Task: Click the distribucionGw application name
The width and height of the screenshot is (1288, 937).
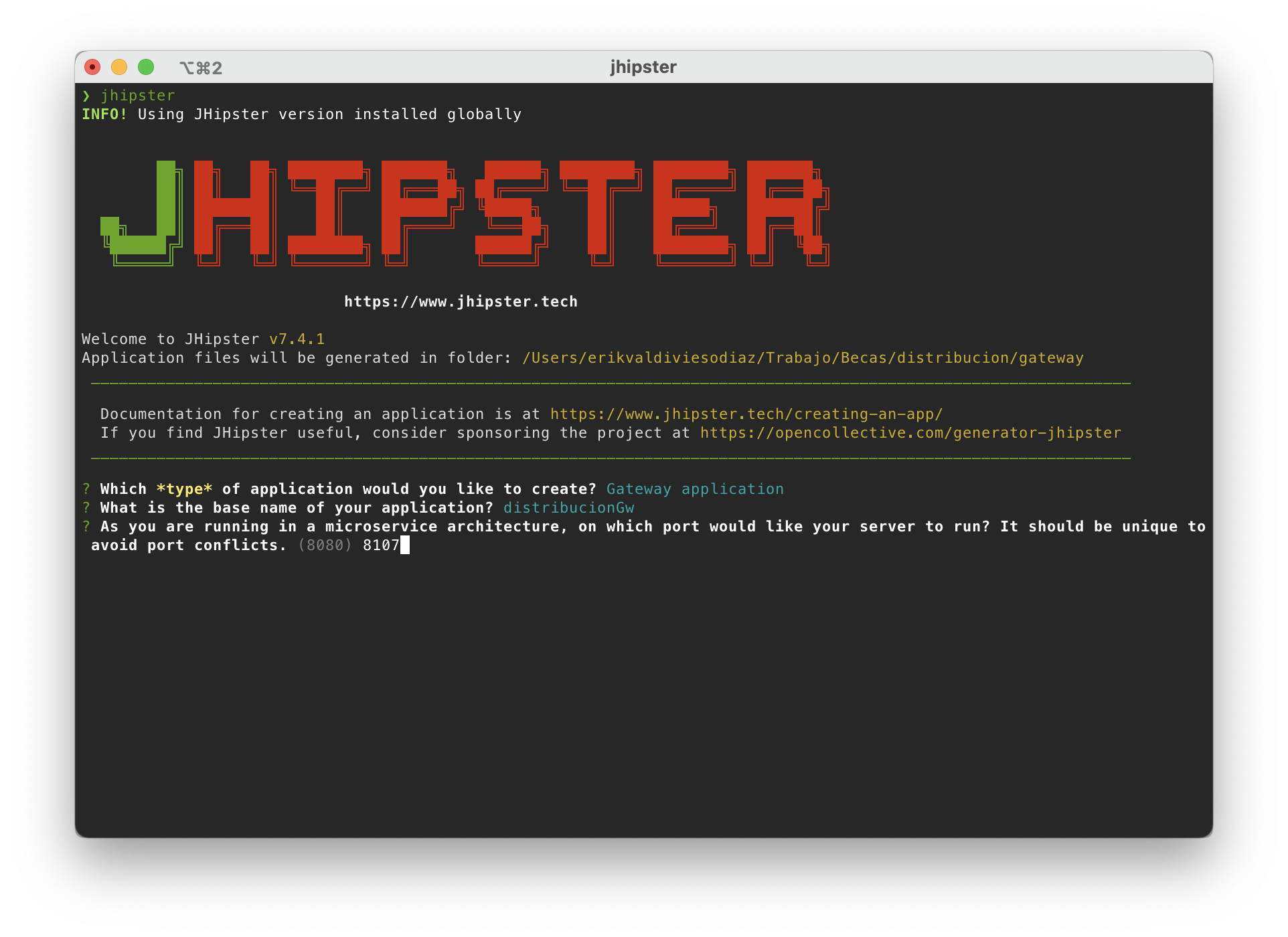Action: tap(568, 508)
